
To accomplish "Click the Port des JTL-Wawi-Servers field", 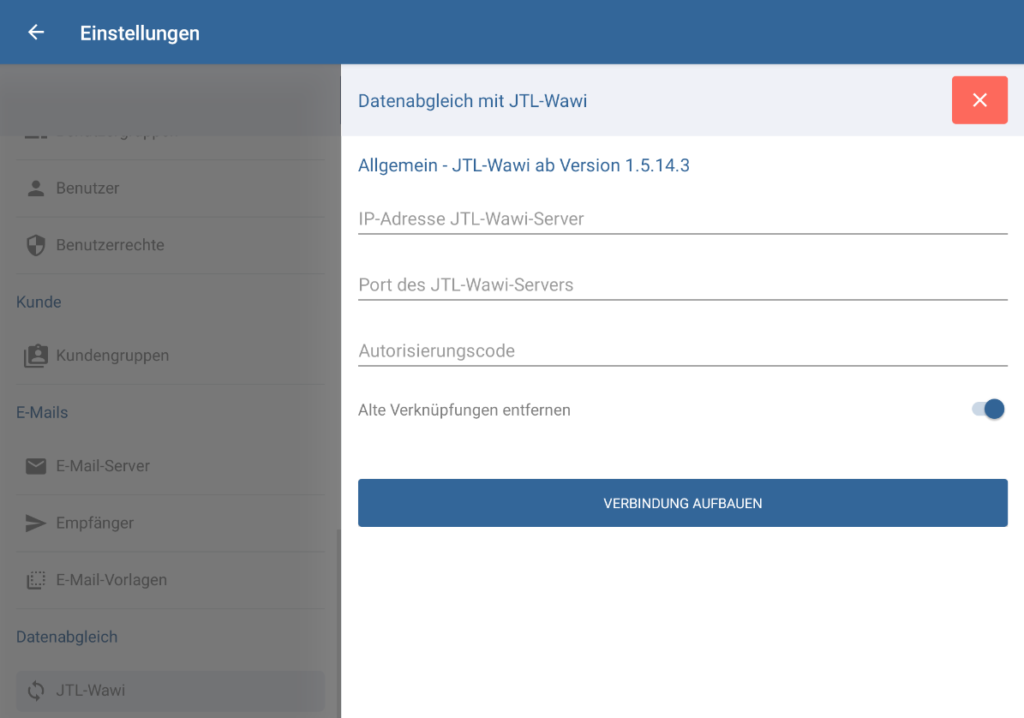I will pos(682,284).
